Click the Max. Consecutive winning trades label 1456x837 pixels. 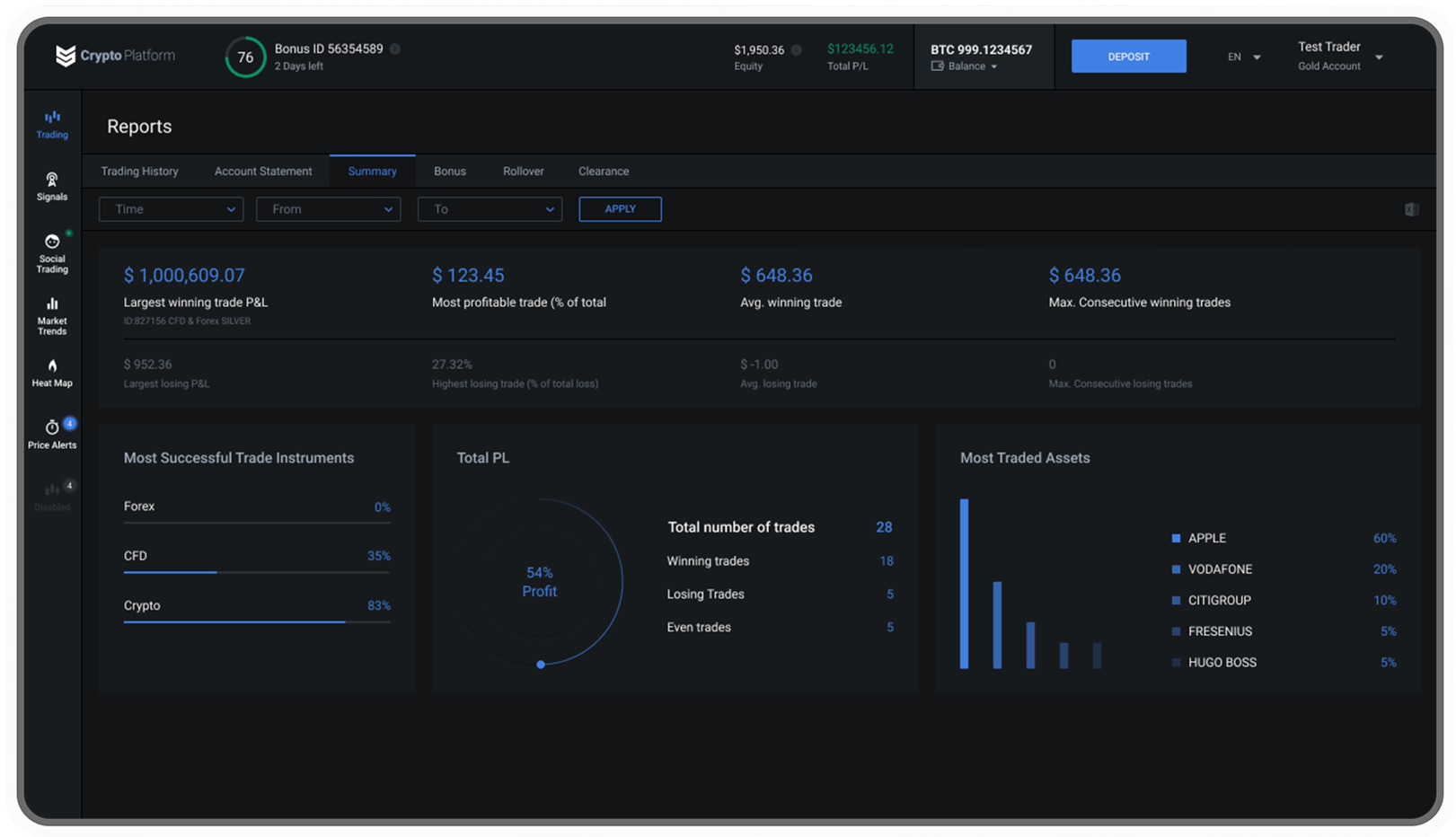[1139, 303]
